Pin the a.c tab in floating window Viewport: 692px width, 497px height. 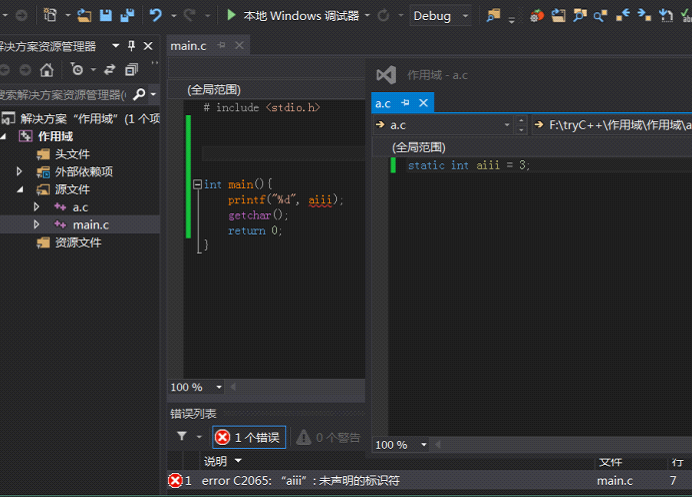[x=405, y=102]
